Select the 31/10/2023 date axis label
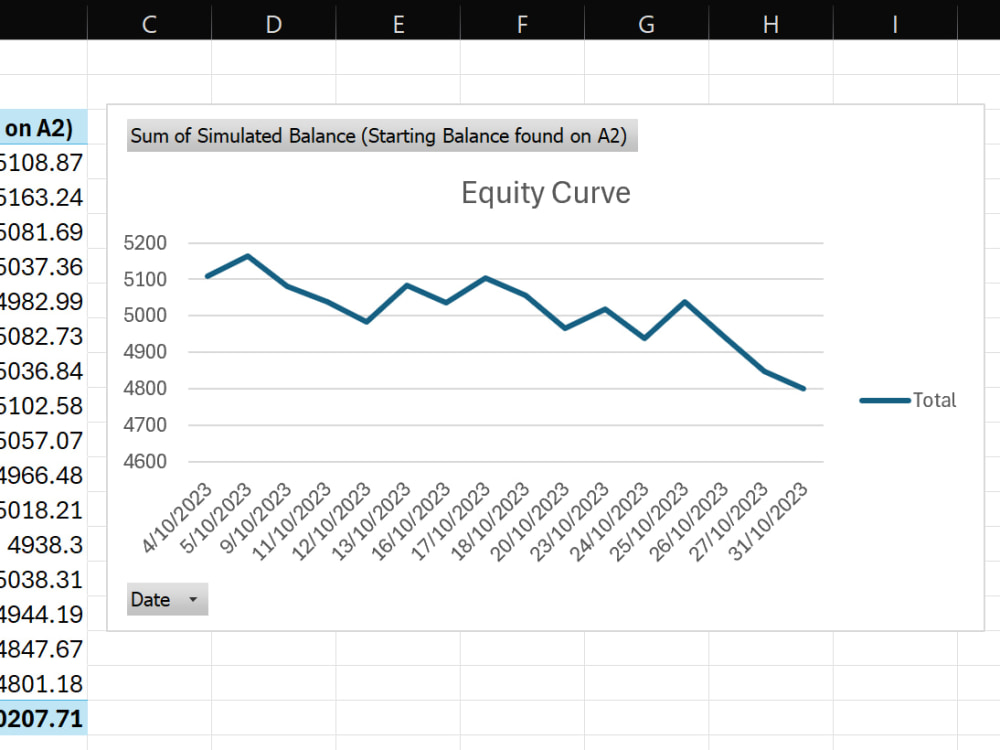 770,520
